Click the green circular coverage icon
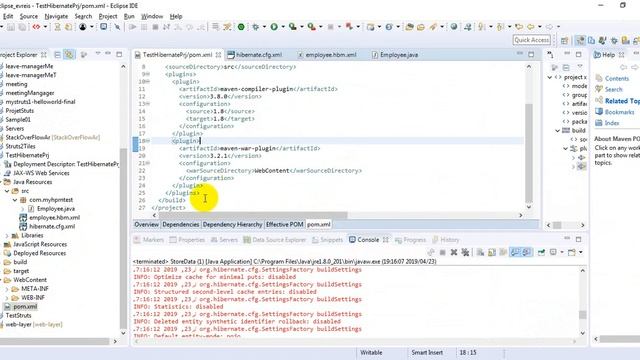 (x=241, y=27)
